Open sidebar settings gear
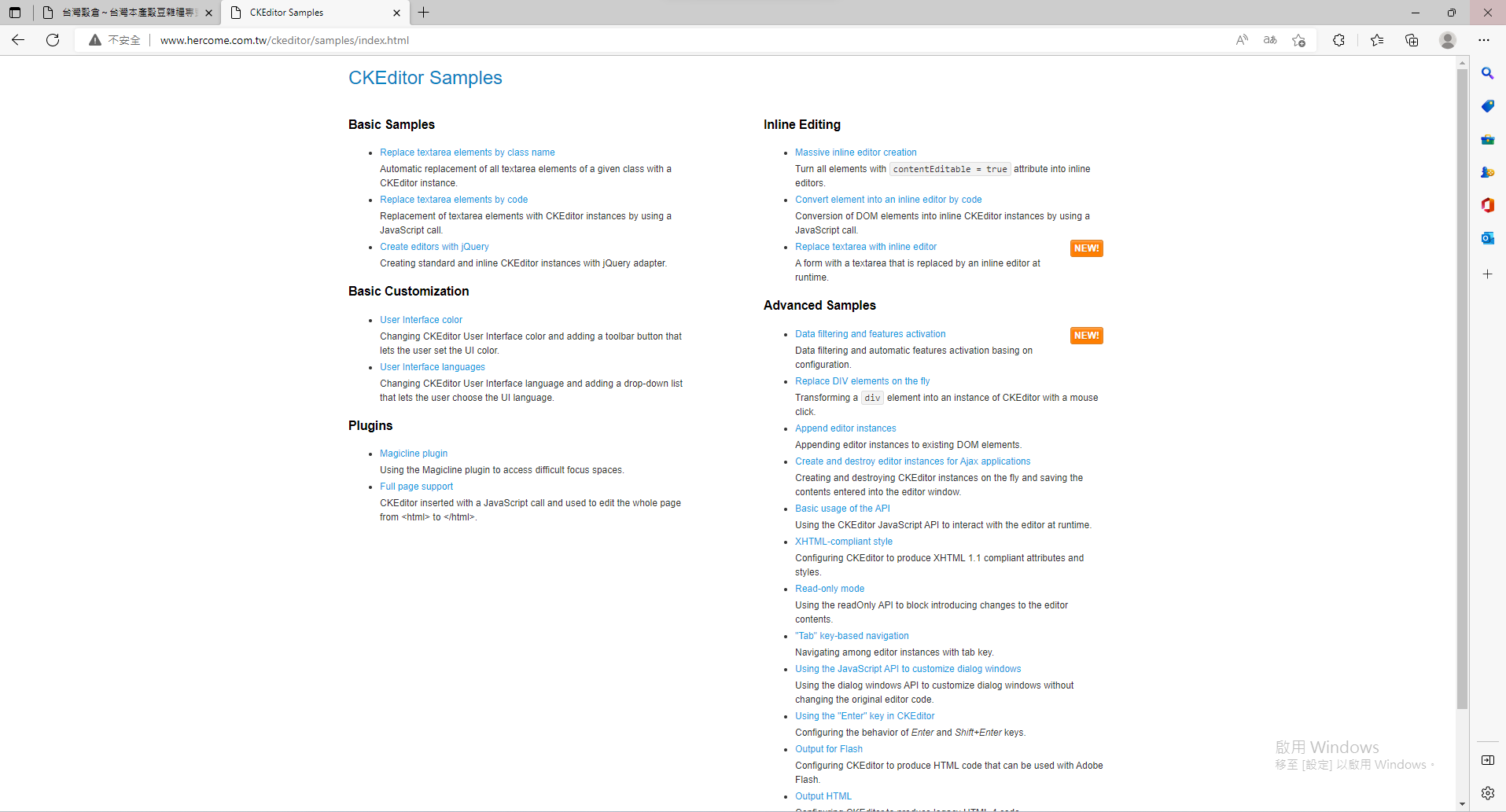Image resolution: width=1506 pixels, height=812 pixels. click(x=1487, y=793)
